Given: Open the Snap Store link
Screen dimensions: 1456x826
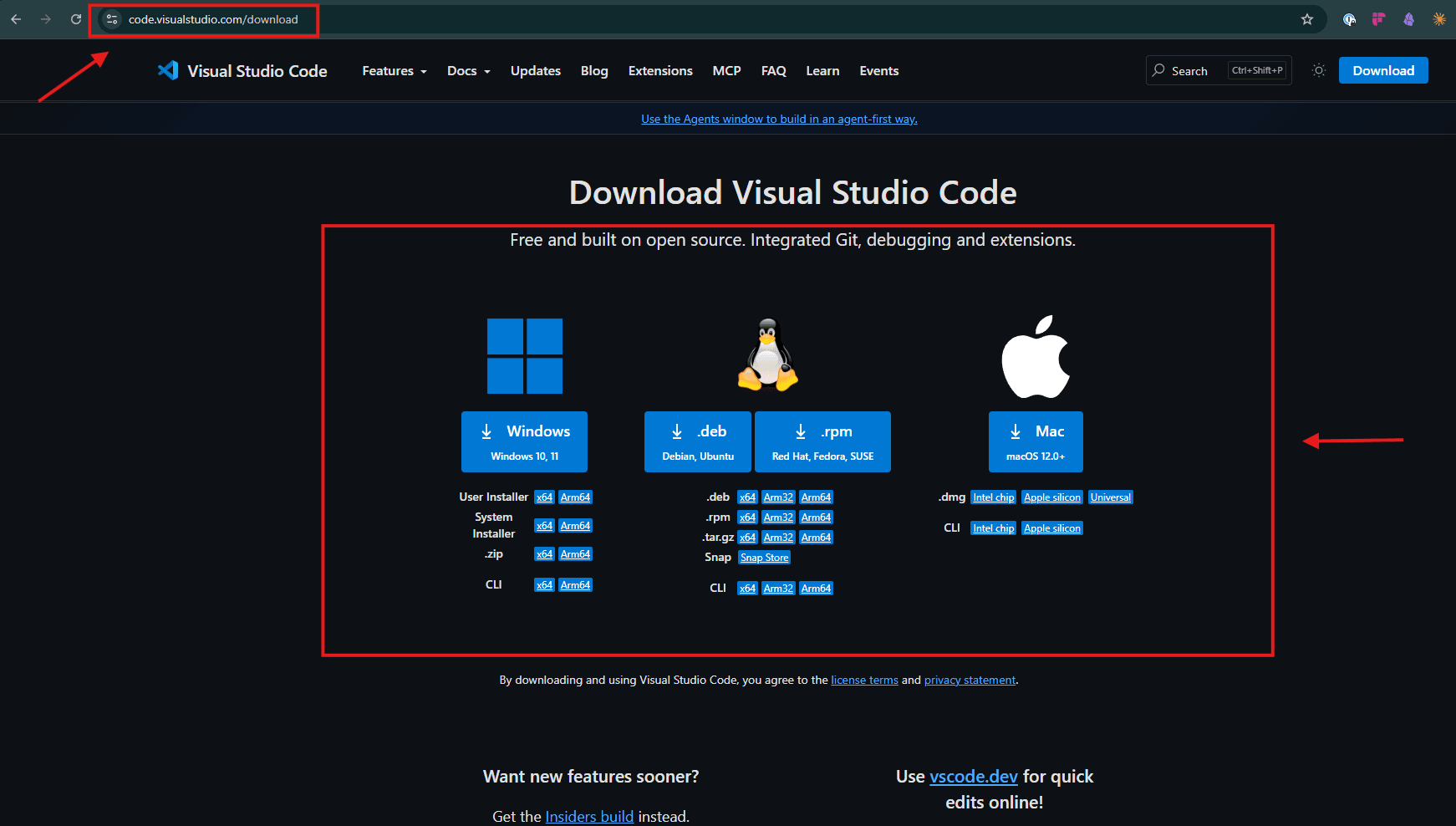Looking at the screenshot, I should click(764, 558).
